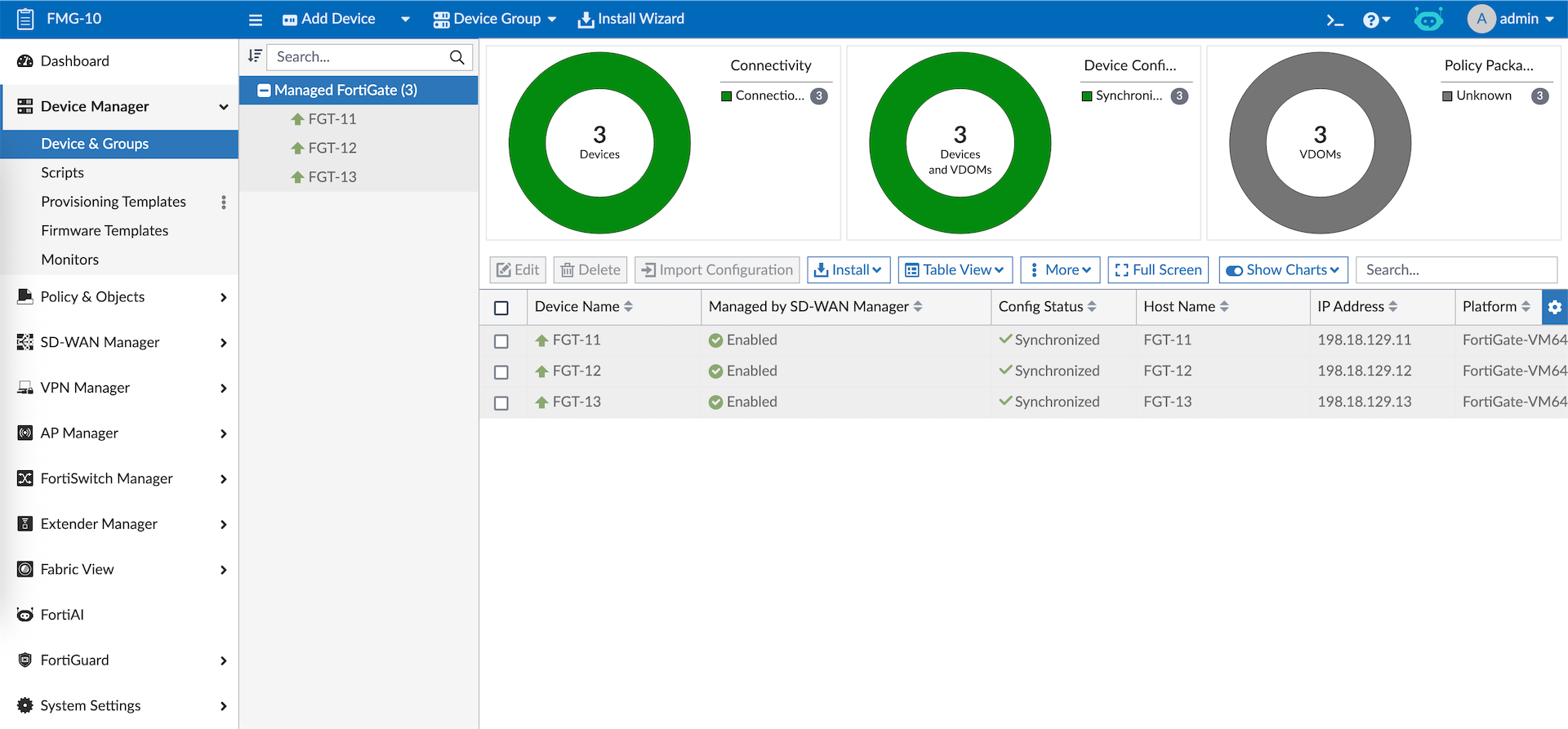The image size is (1568, 729).
Task: Open the table column settings gear
Action: pos(1554,307)
